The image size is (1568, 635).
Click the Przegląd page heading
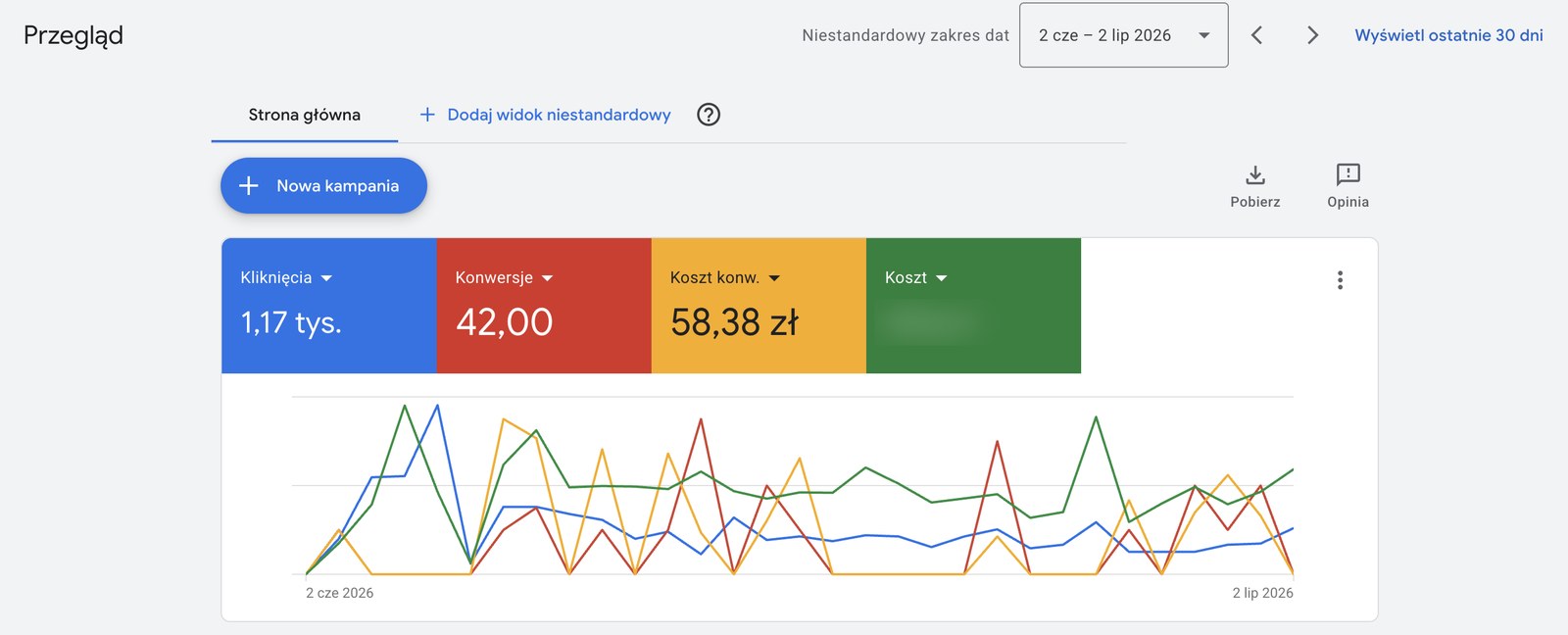[73, 36]
